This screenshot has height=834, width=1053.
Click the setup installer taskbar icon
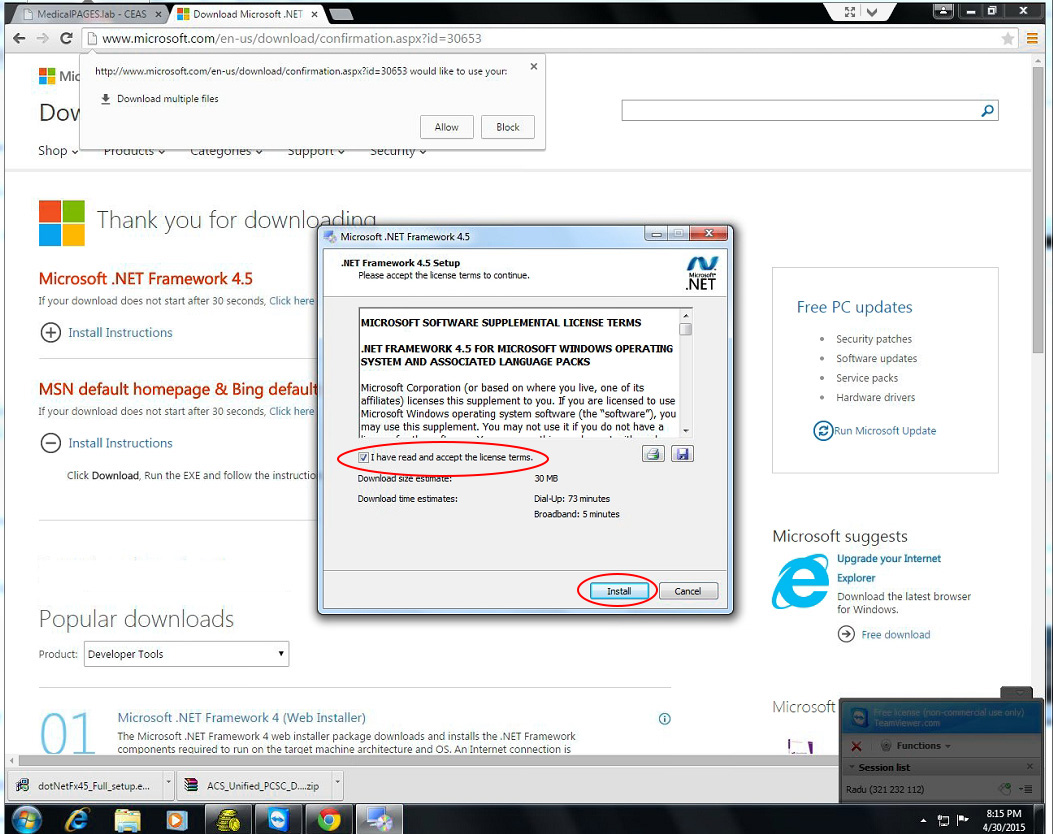[379, 819]
